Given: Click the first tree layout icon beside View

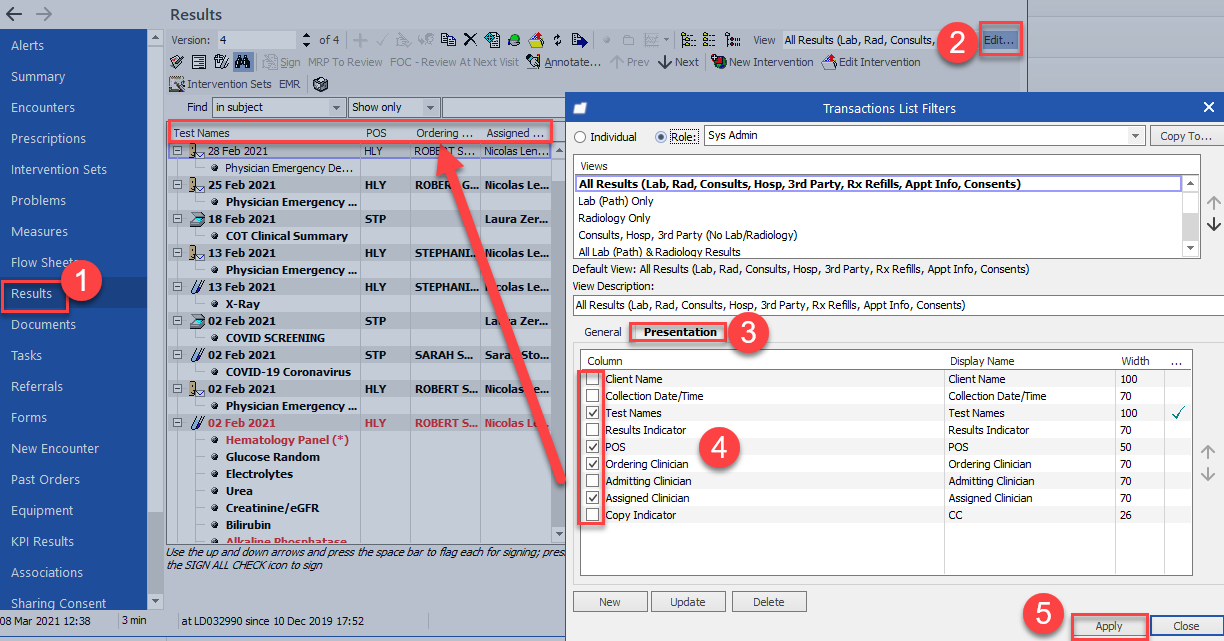Looking at the screenshot, I should [688, 40].
